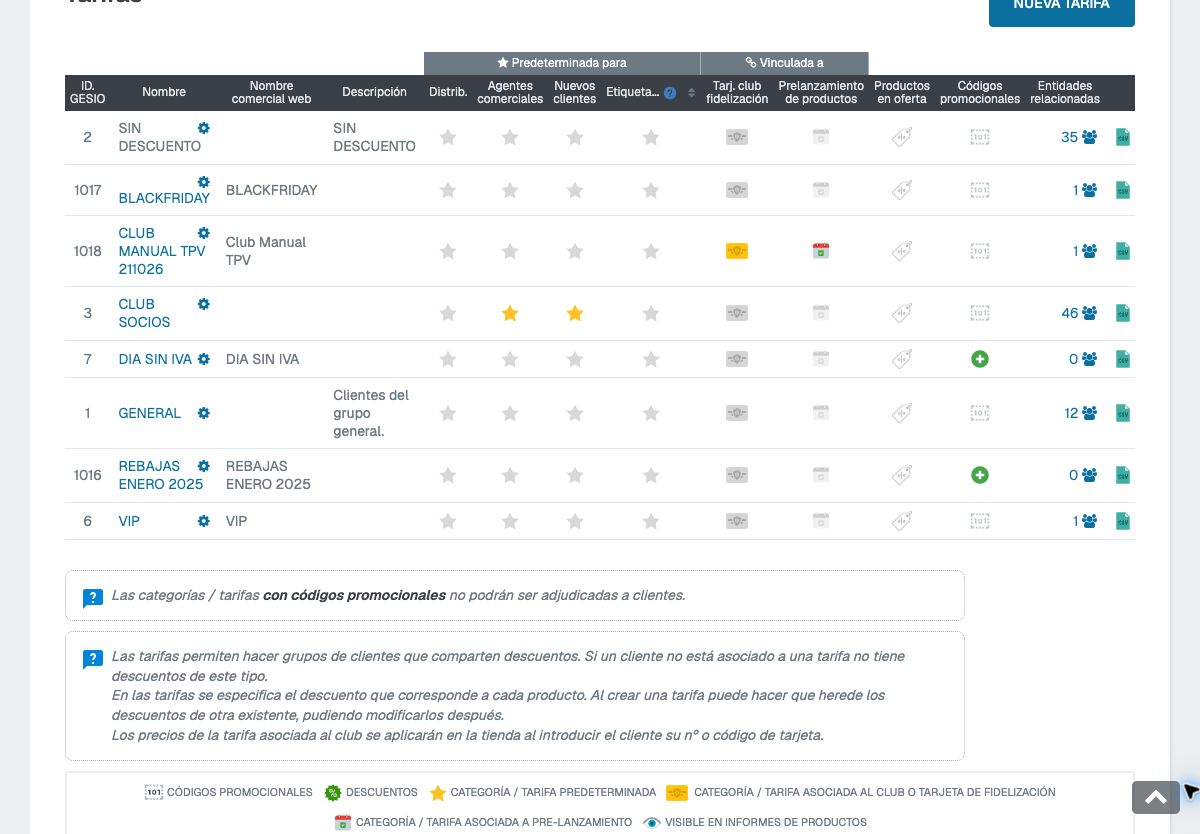Screen dimensions: 1200x834
Task: View 46 related entities for CLUB SOCIOS
Action: (1079, 313)
